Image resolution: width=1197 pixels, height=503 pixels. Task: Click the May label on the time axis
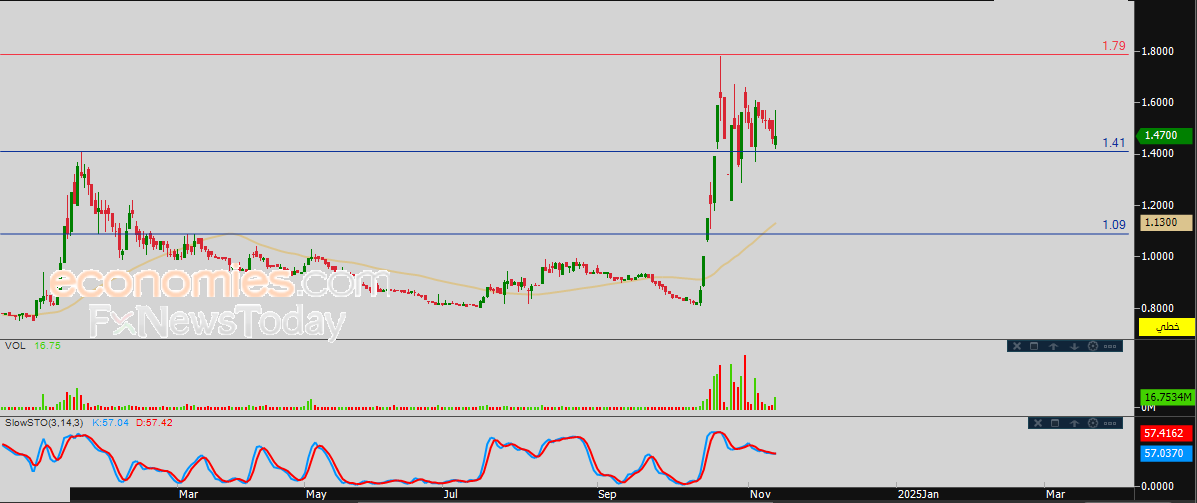[316, 495]
